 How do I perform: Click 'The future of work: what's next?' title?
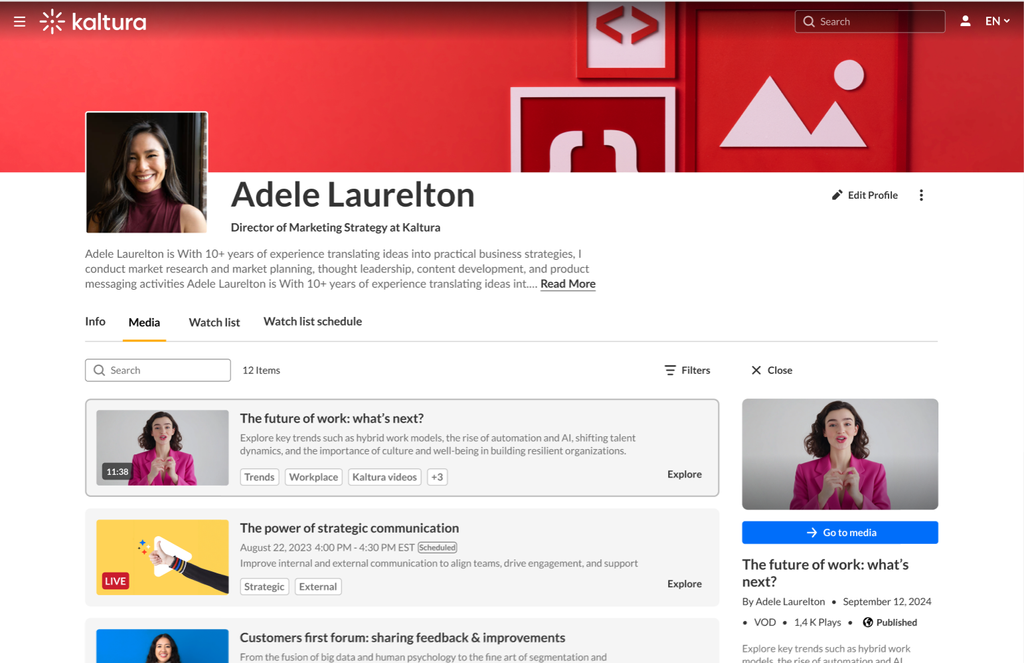pos(332,419)
